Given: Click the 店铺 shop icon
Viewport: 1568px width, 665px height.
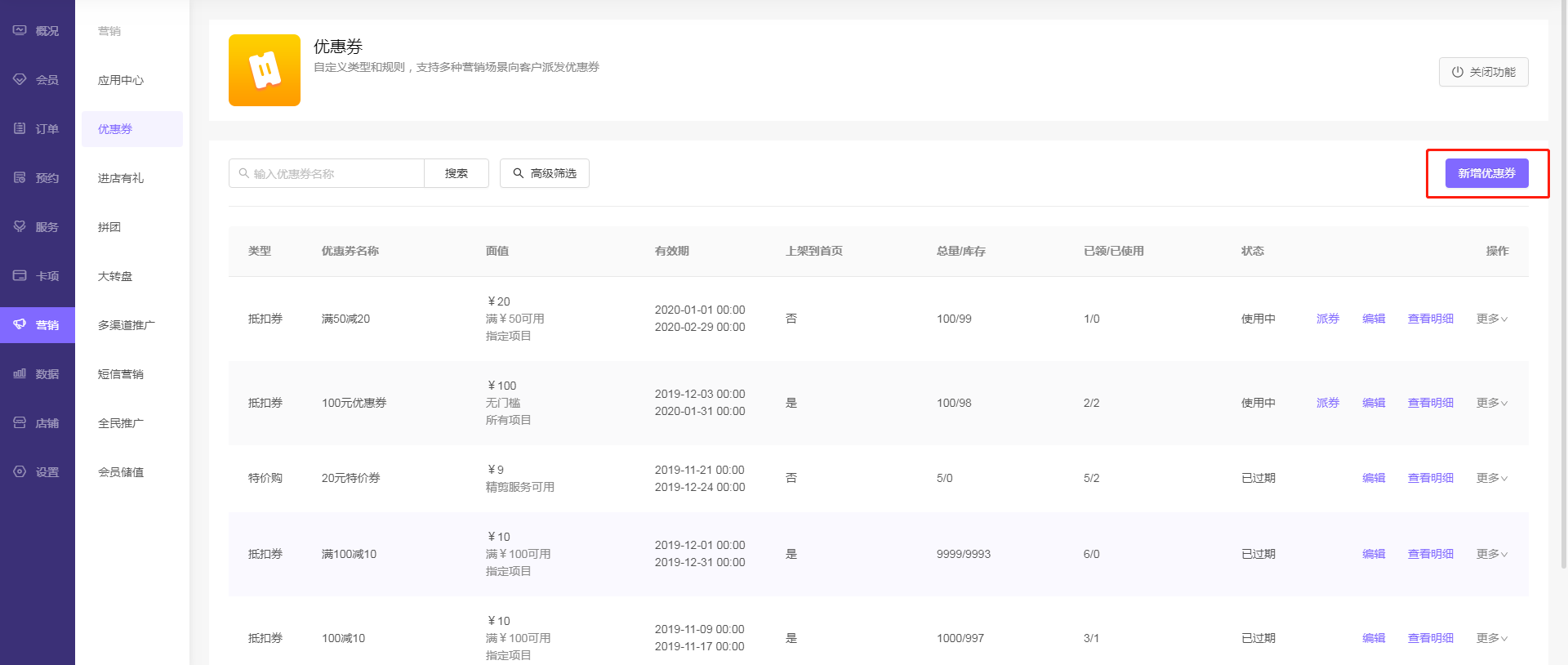Looking at the screenshot, I should tap(20, 422).
